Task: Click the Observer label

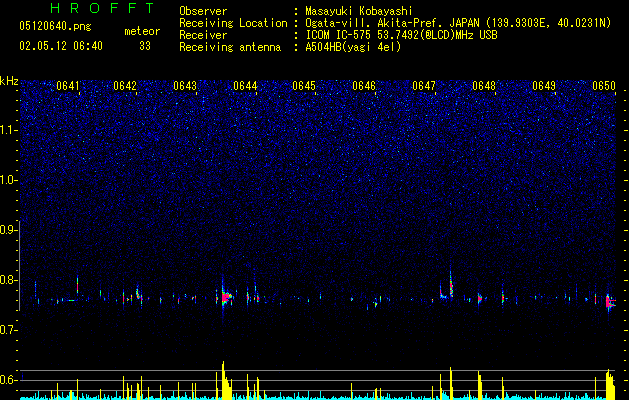Action: coord(203,11)
